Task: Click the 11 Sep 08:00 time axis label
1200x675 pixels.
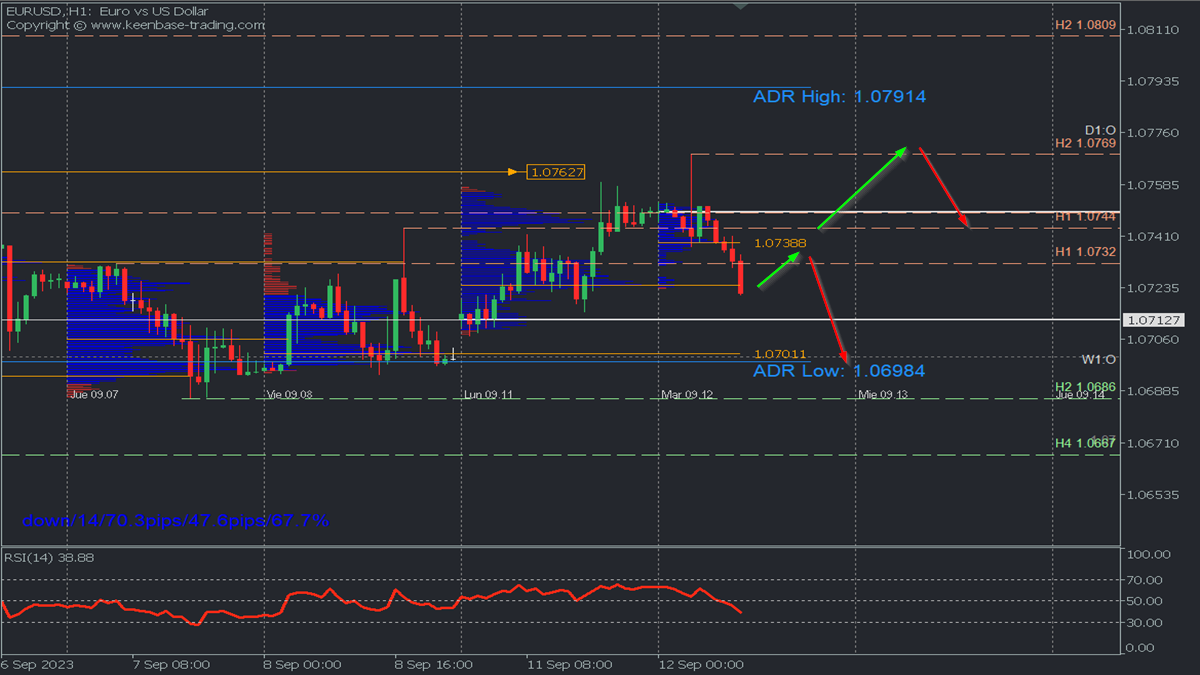Action: coord(570,664)
